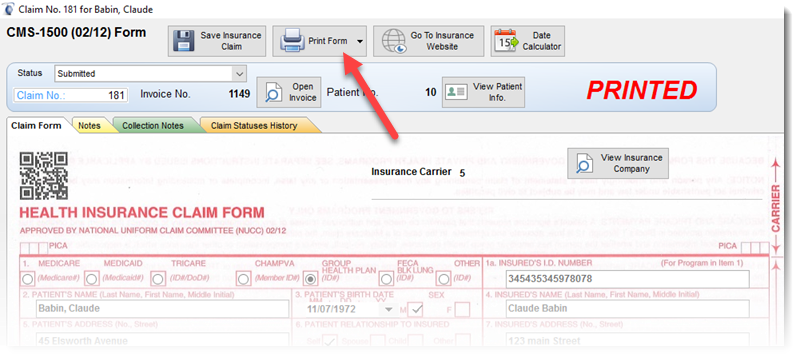The height and width of the screenshot is (361, 799).
Task: Select the Tricare radio button
Action: (x=158, y=278)
